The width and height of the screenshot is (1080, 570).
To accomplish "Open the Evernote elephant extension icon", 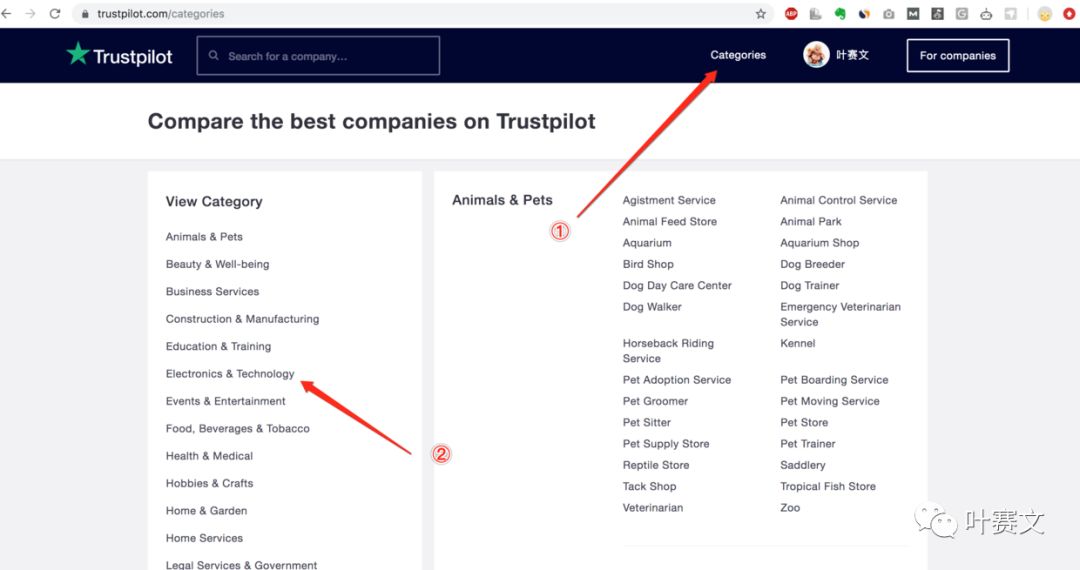I will coord(840,14).
